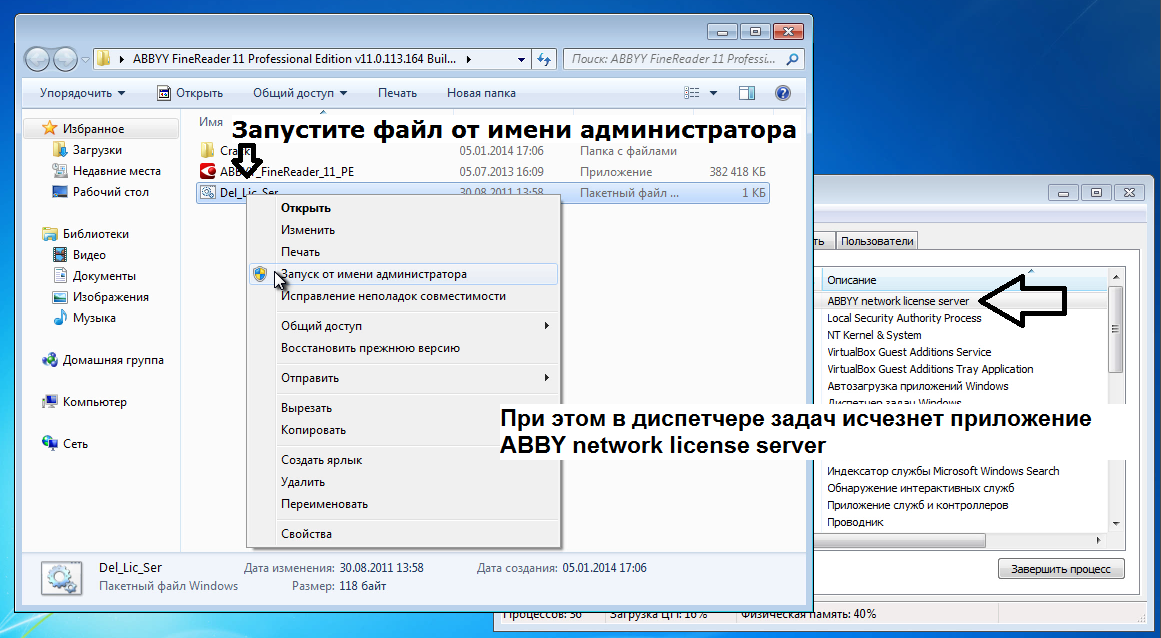Choose Запуск от имени администратора
1161x638 pixels.
403,274
